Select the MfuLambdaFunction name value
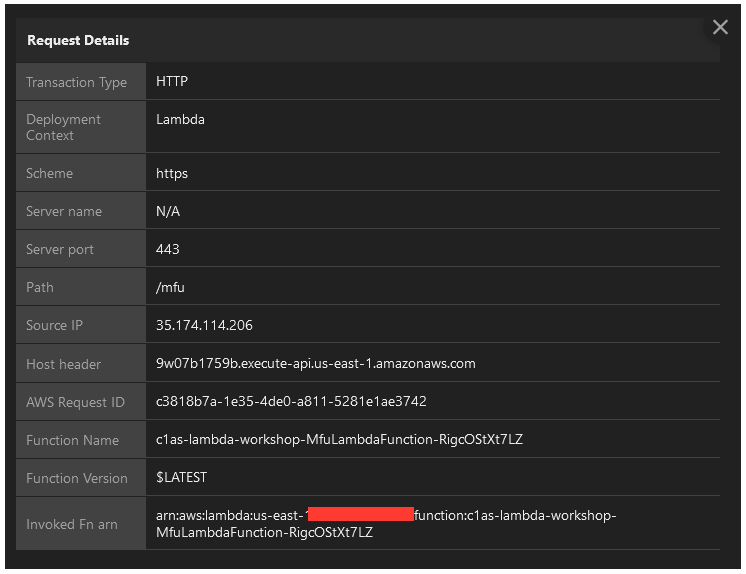The width and height of the screenshot is (746, 574). coord(339,439)
